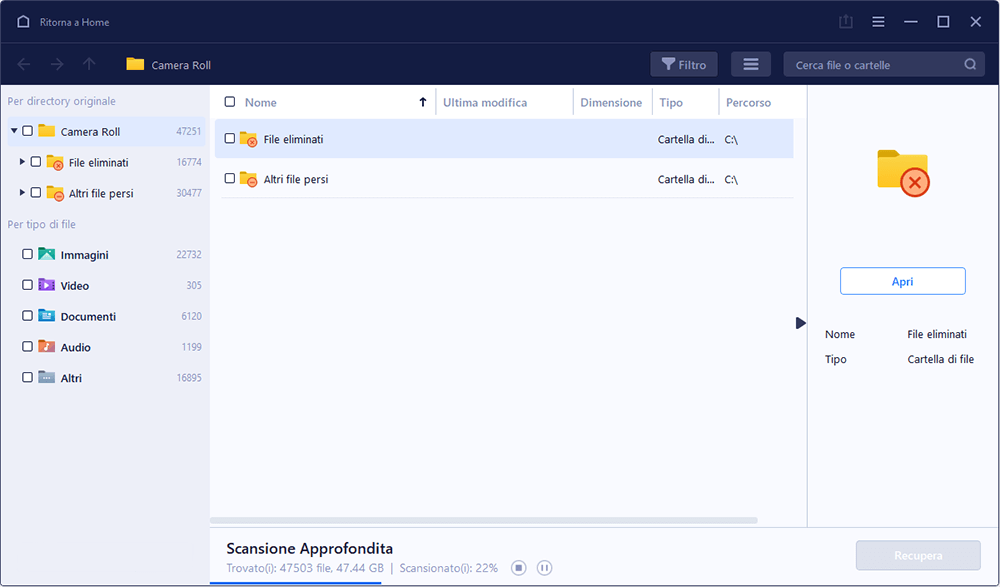
Task: Tick the Documenti checkbox
Action: click(x=27, y=315)
